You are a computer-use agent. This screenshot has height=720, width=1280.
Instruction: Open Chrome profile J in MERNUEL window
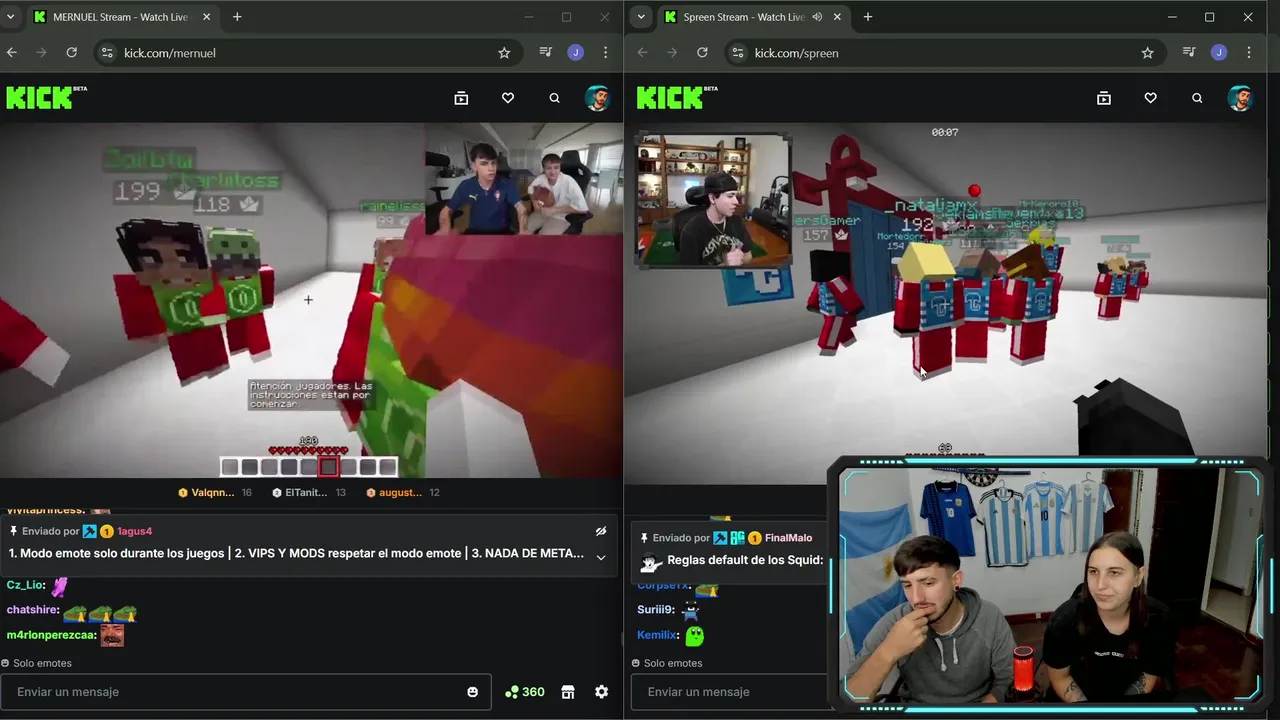[575, 53]
